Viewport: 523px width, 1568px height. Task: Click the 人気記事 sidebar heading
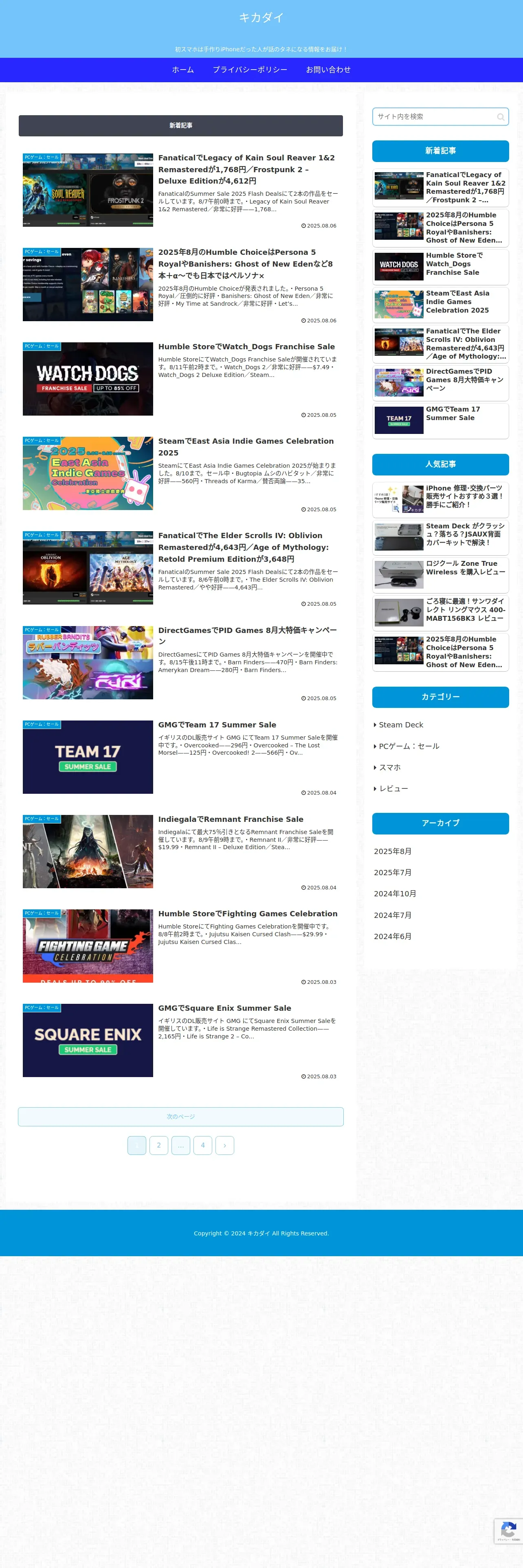pyautogui.click(x=441, y=464)
